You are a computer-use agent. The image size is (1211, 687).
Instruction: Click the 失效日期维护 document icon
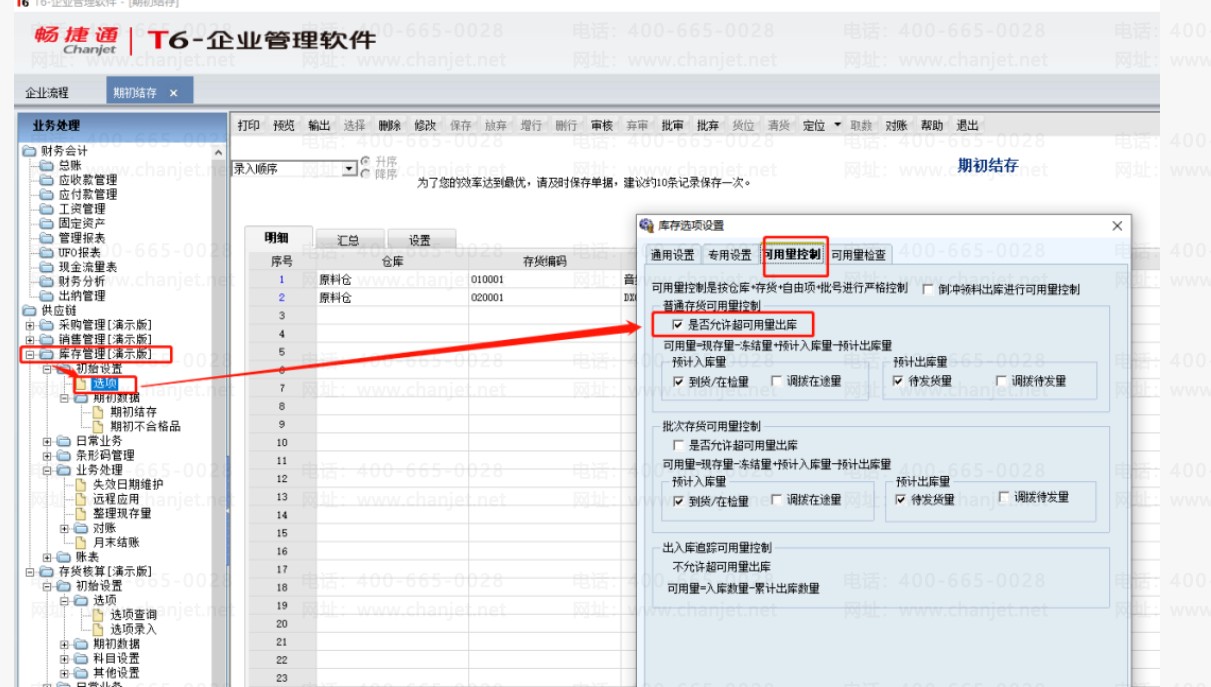point(82,484)
